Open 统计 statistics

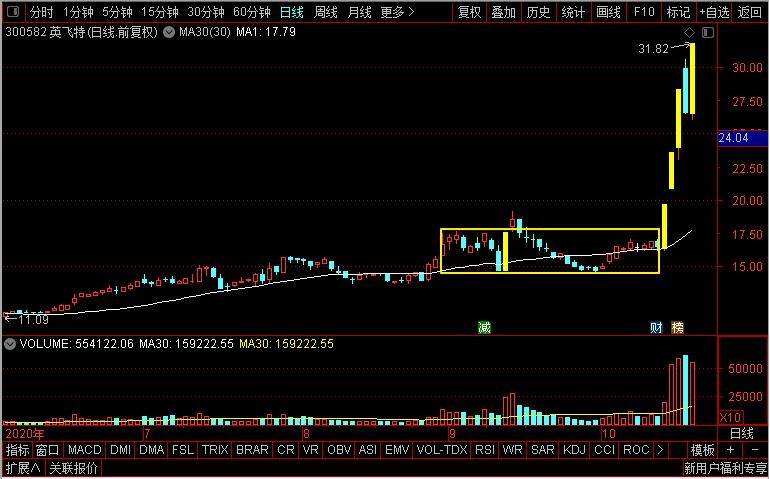573,12
